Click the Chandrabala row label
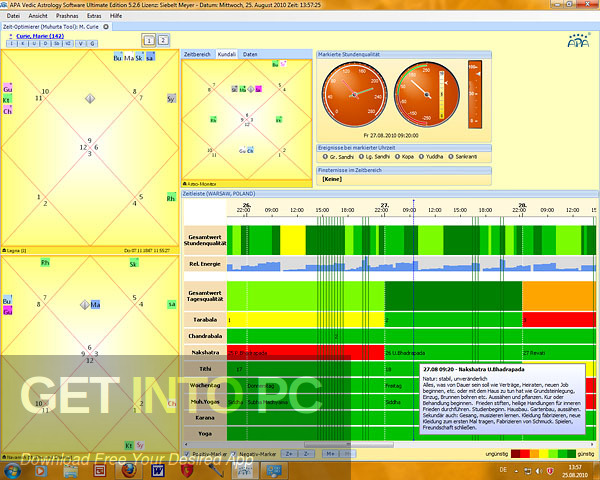Screen dimensions: 600x480 coord(205,336)
